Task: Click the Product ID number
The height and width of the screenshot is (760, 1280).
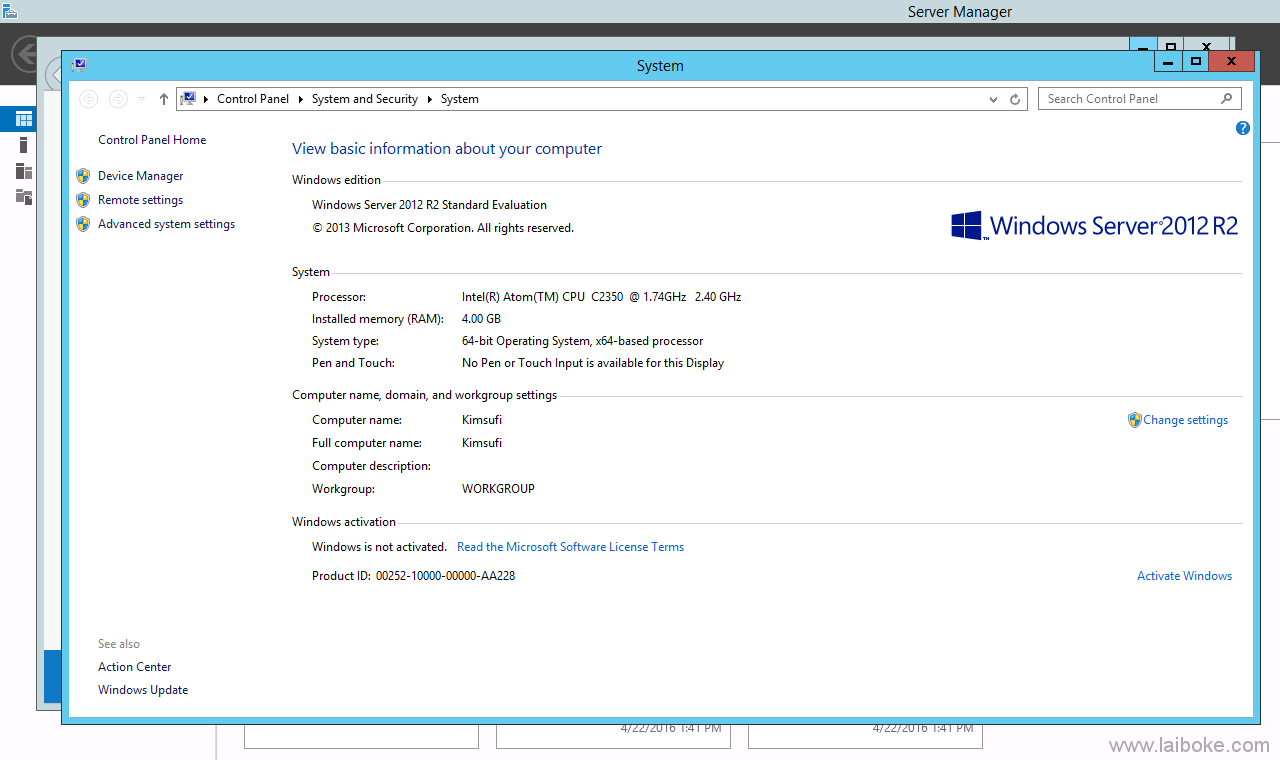Action: coord(445,576)
